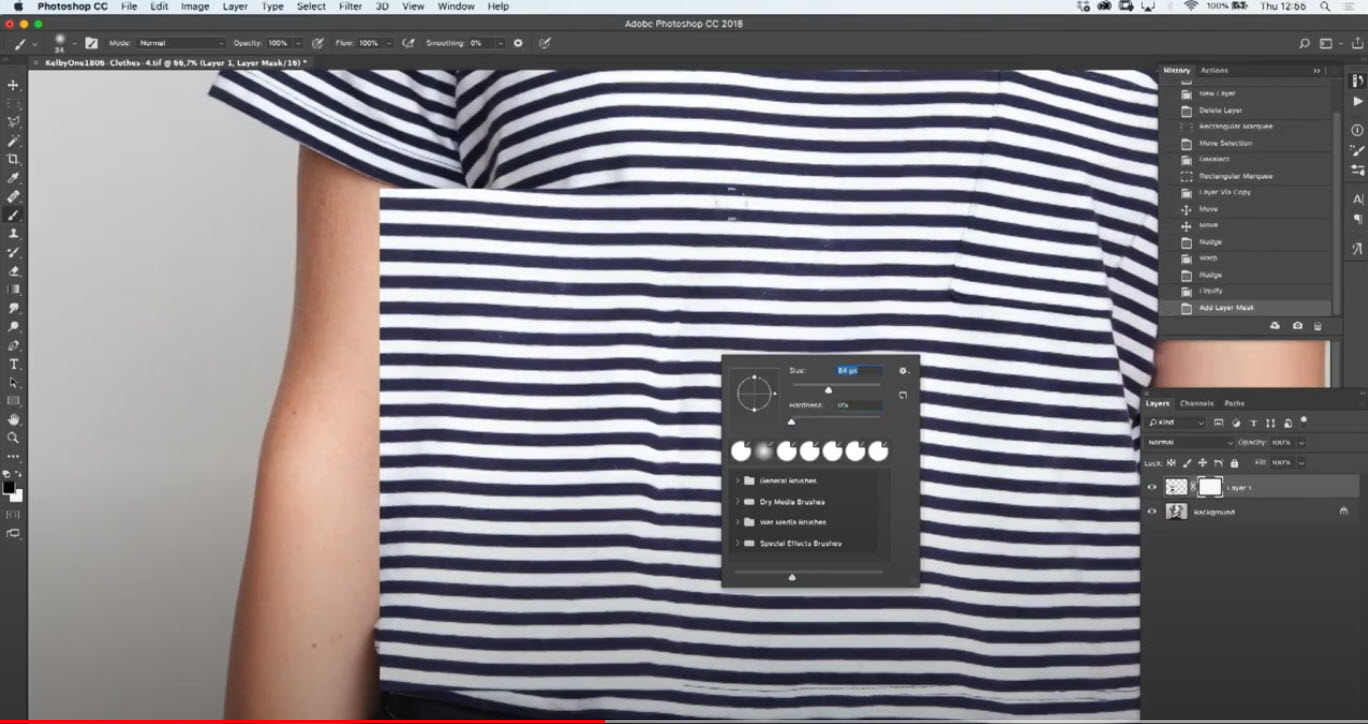Image resolution: width=1368 pixels, height=724 pixels.
Task: Open the Edit Toolbar three-dots menu
Action: [x=13, y=456]
